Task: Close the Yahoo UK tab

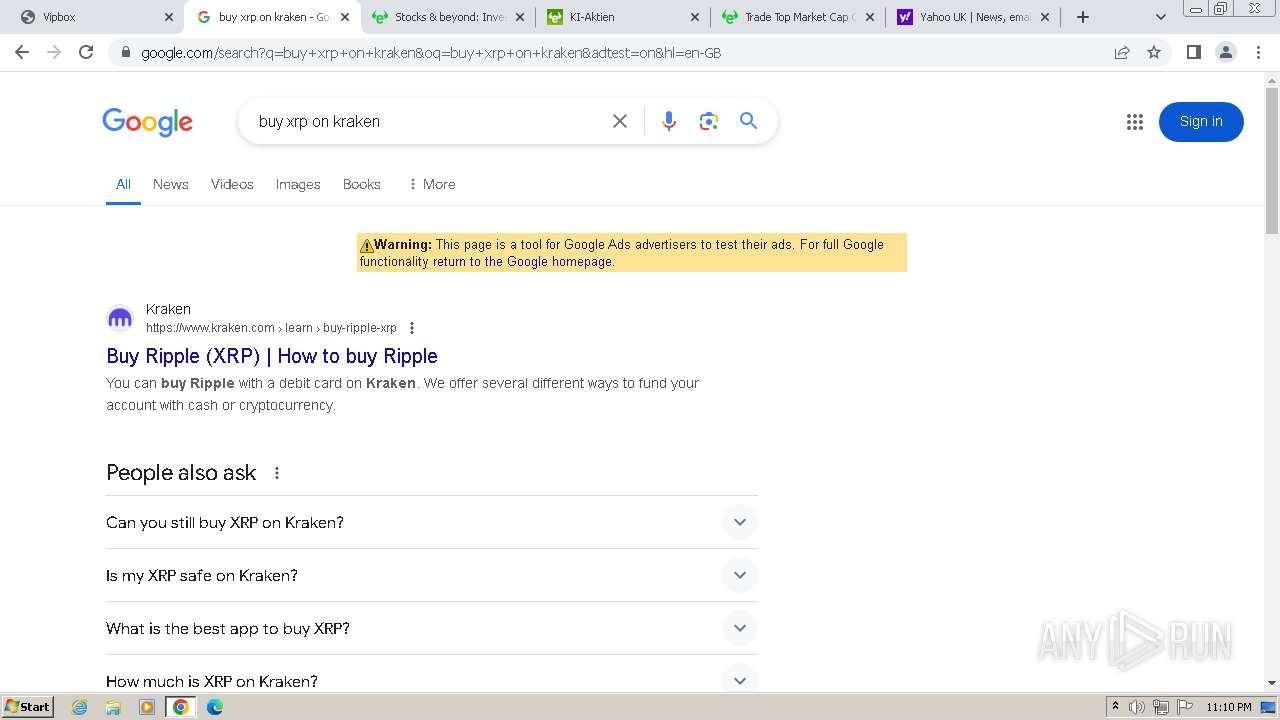Action: click(1046, 17)
